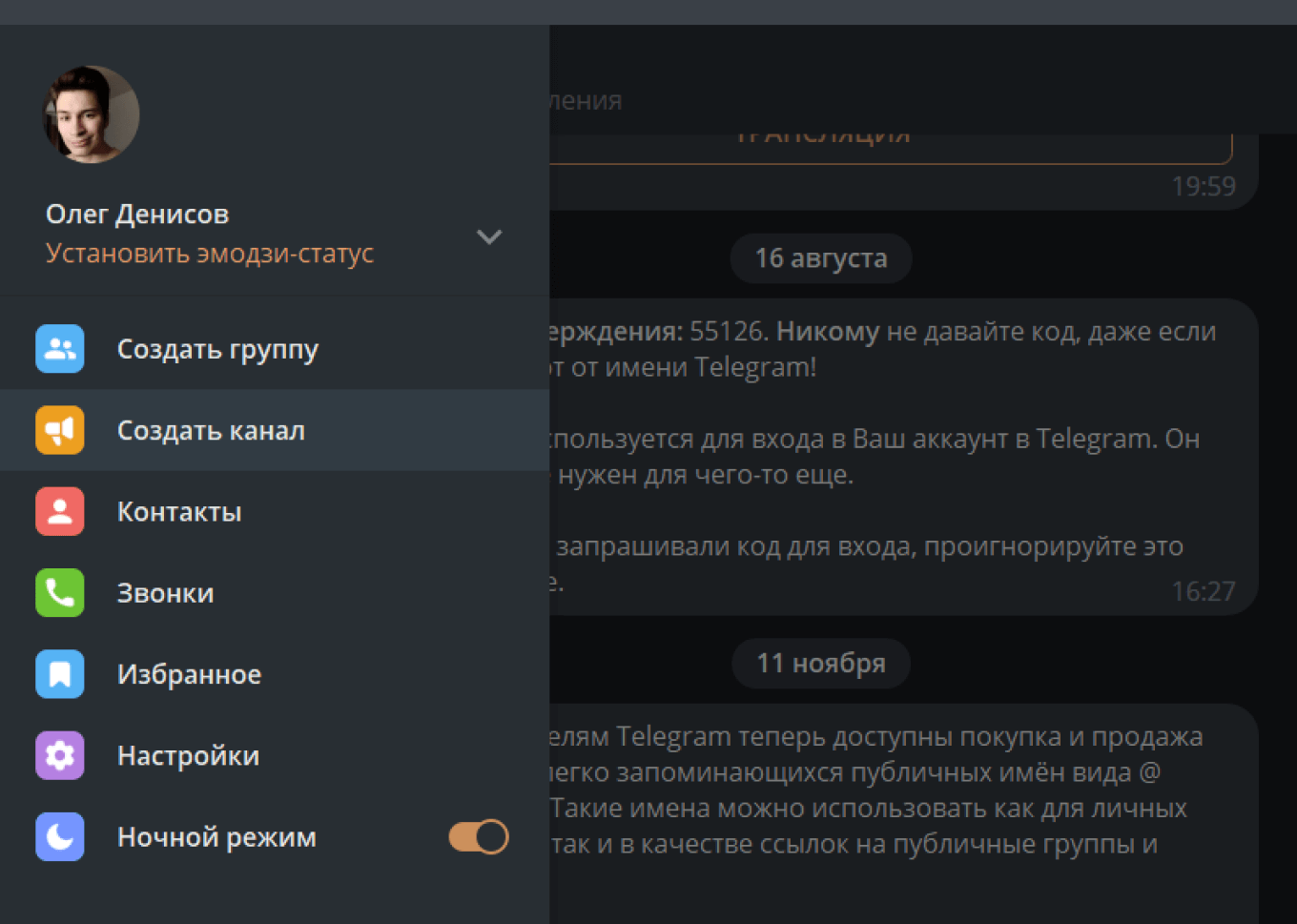
Task: Select the Create Group icon
Action: 59,349
